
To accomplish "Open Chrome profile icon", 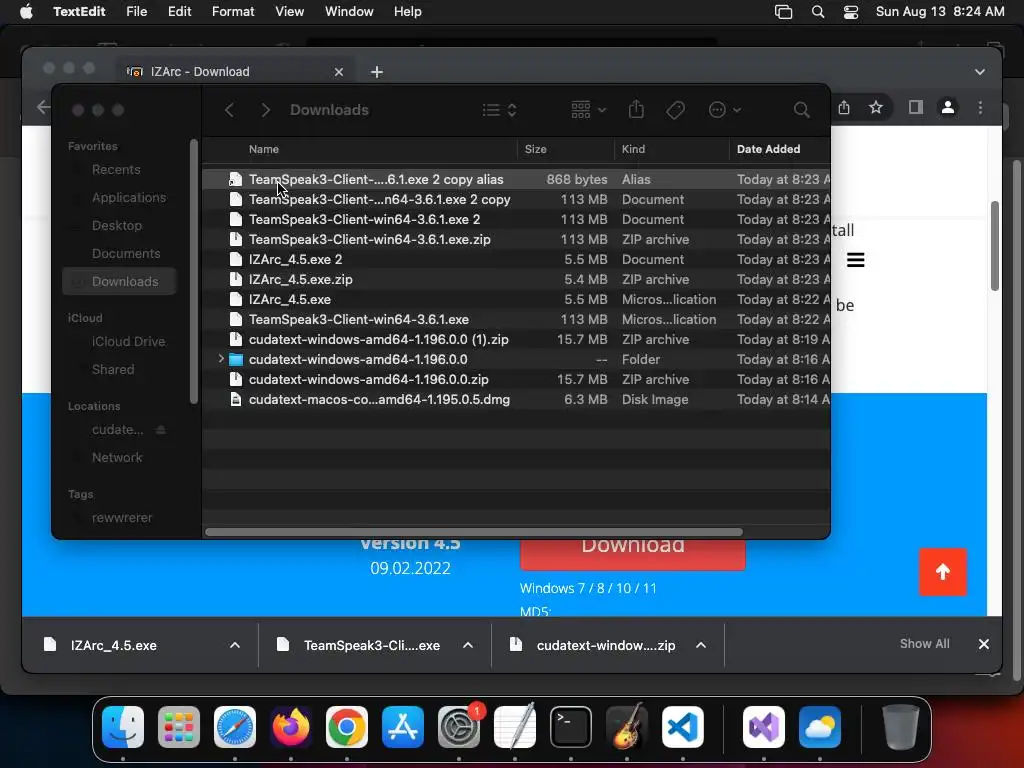I will (948, 107).
